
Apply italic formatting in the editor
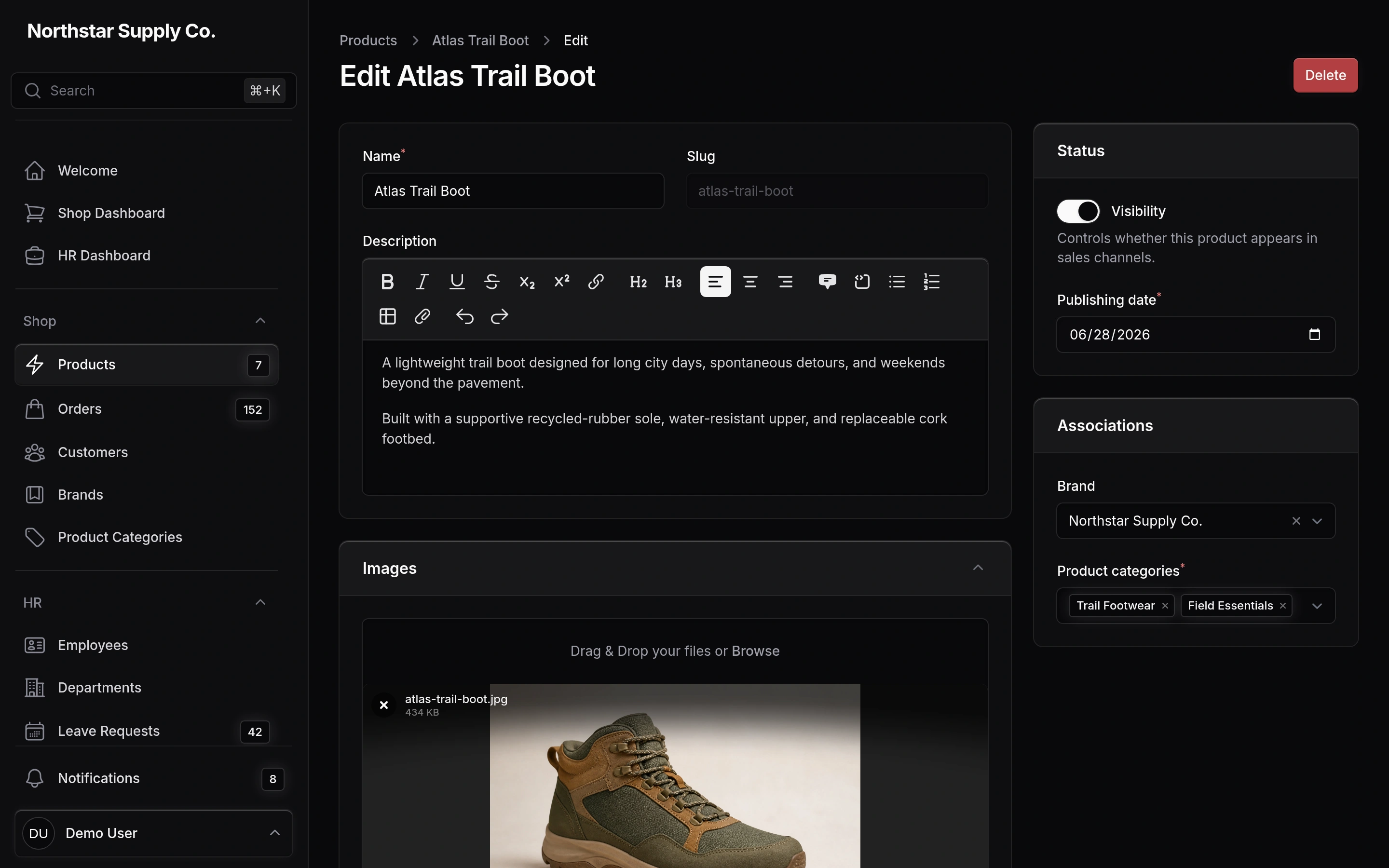click(422, 281)
